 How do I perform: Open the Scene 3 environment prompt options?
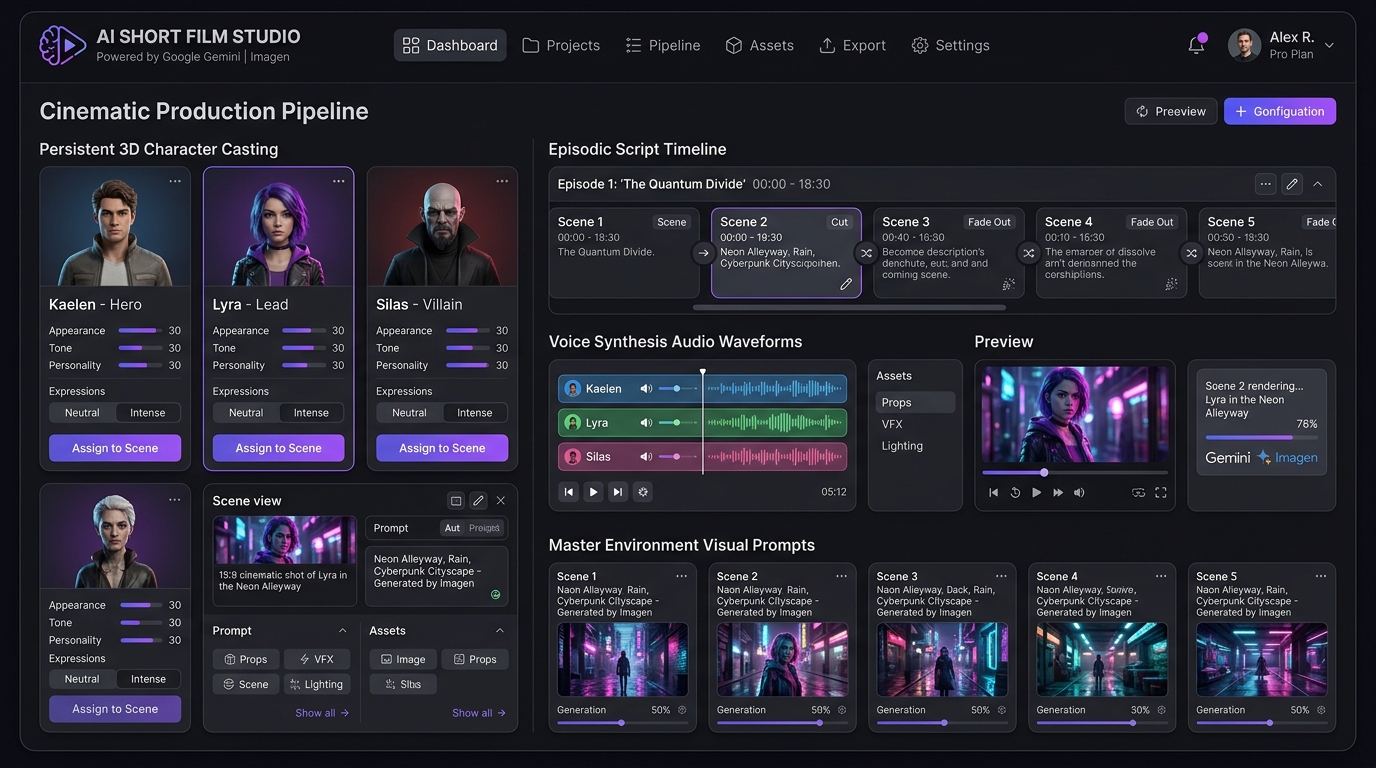coord(1001,576)
